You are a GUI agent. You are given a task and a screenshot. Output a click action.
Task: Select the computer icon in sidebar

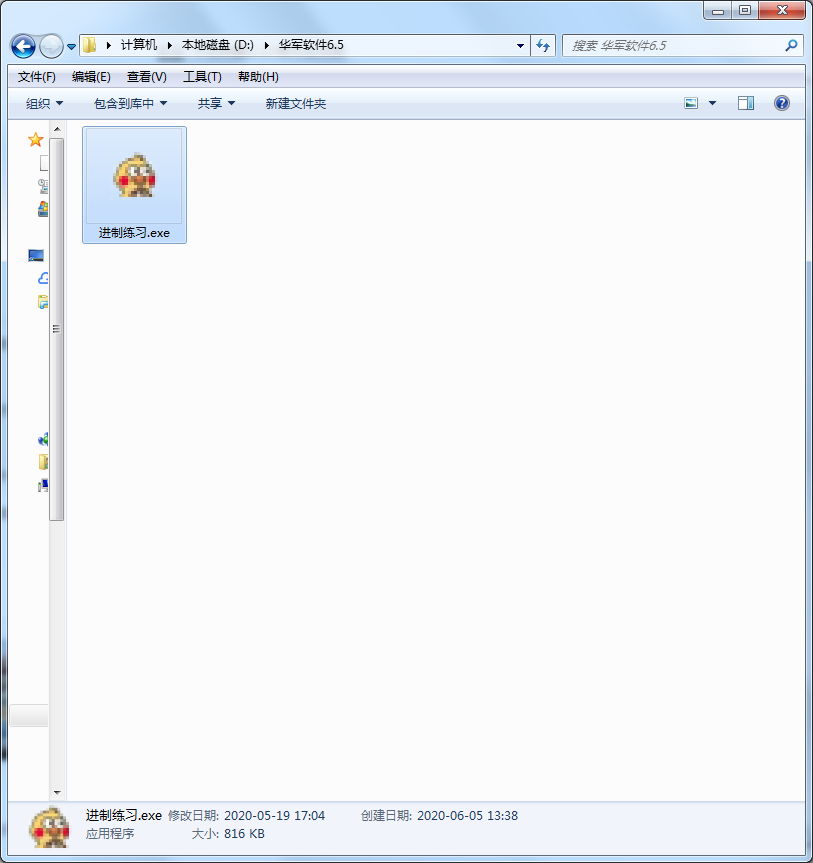coord(43,485)
